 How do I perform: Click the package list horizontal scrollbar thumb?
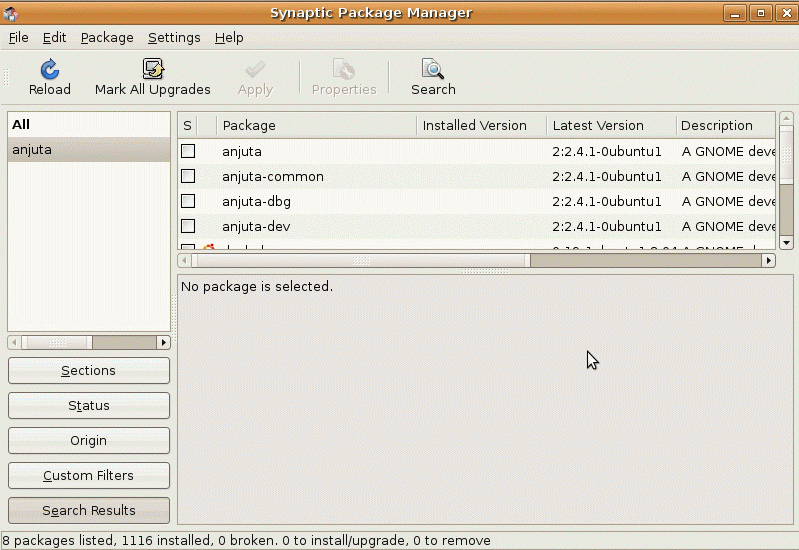click(x=360, y=260)
